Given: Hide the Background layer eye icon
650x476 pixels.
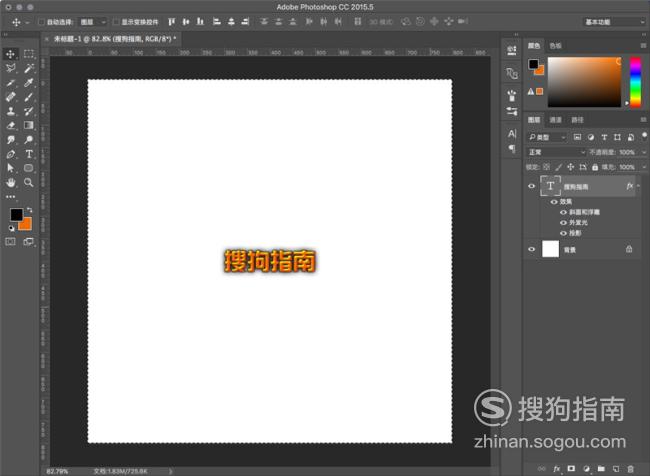Looking at the screenshot, I should click(531, 249).
